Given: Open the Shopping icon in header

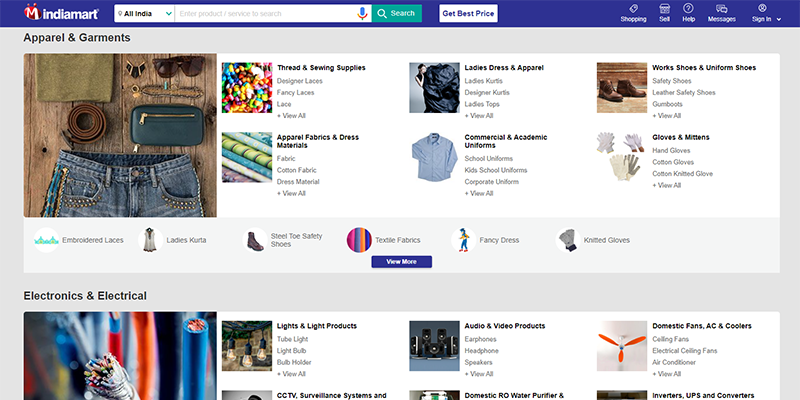Looking at the screenshot, I should 633,13.
